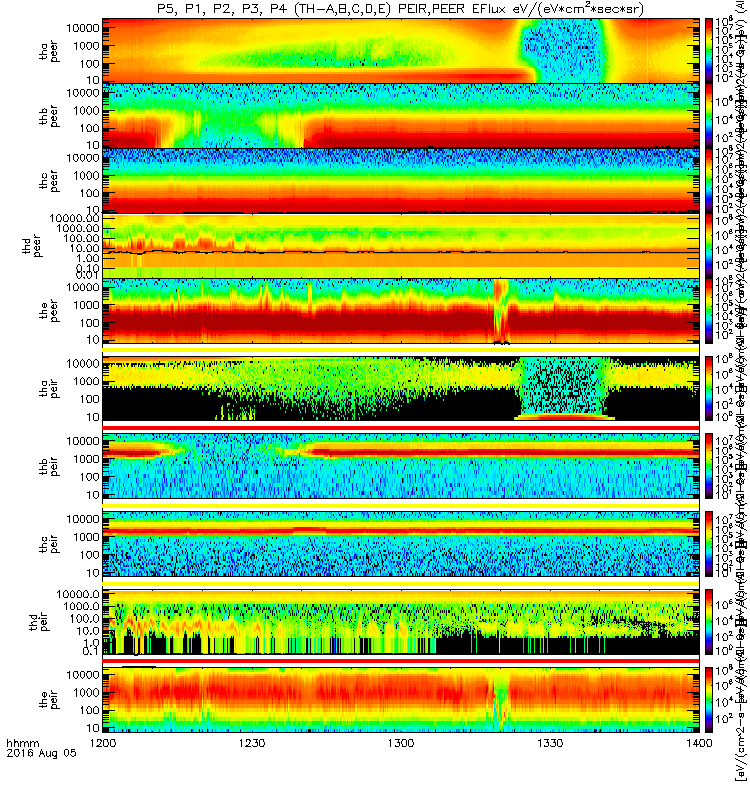The height and width of the screenshot is (800, 750).
Task: Click the '2016 Aug 05' date label
Action: click(41, 753)
